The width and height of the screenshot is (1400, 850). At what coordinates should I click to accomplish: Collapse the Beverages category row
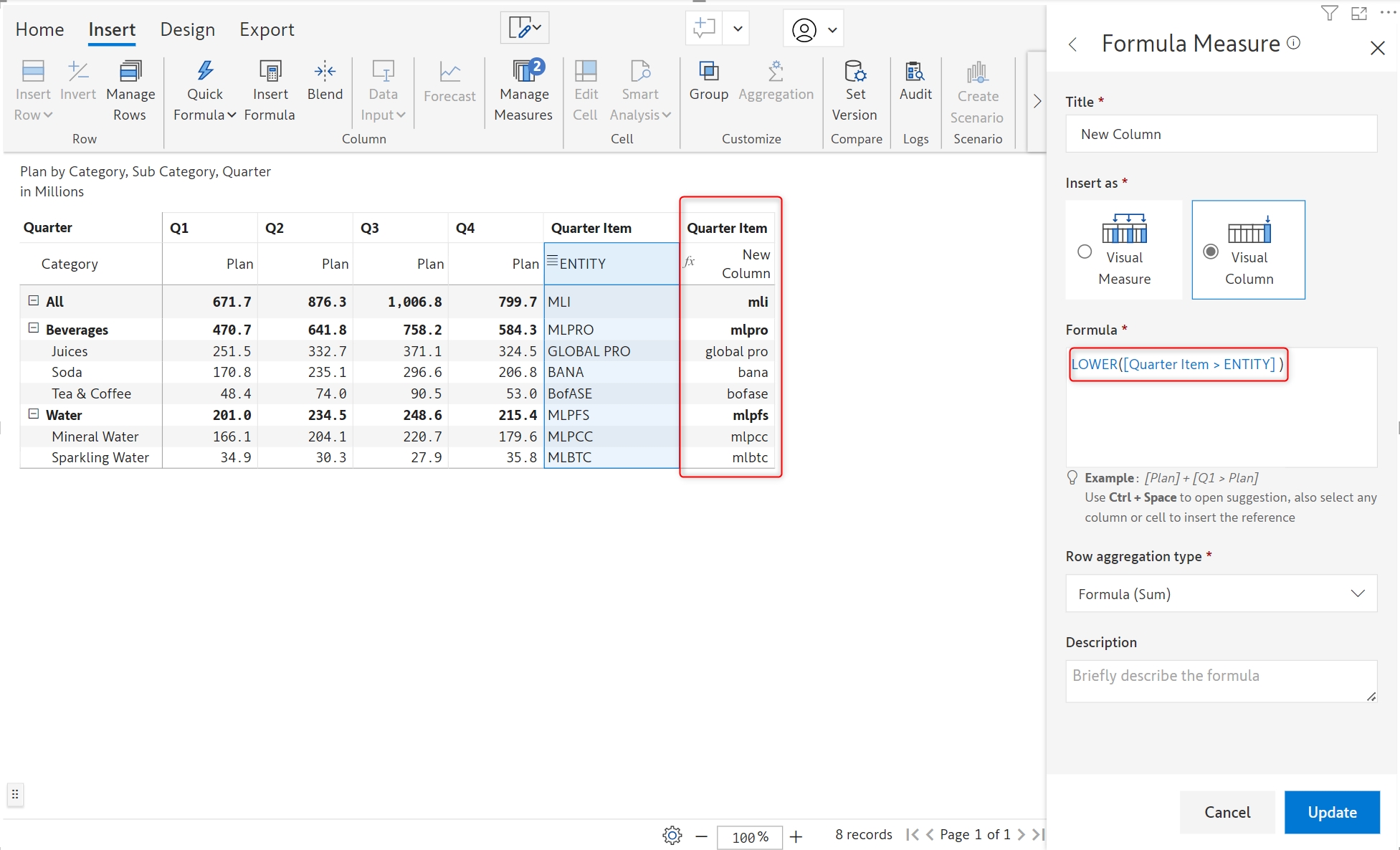[34, 328]
